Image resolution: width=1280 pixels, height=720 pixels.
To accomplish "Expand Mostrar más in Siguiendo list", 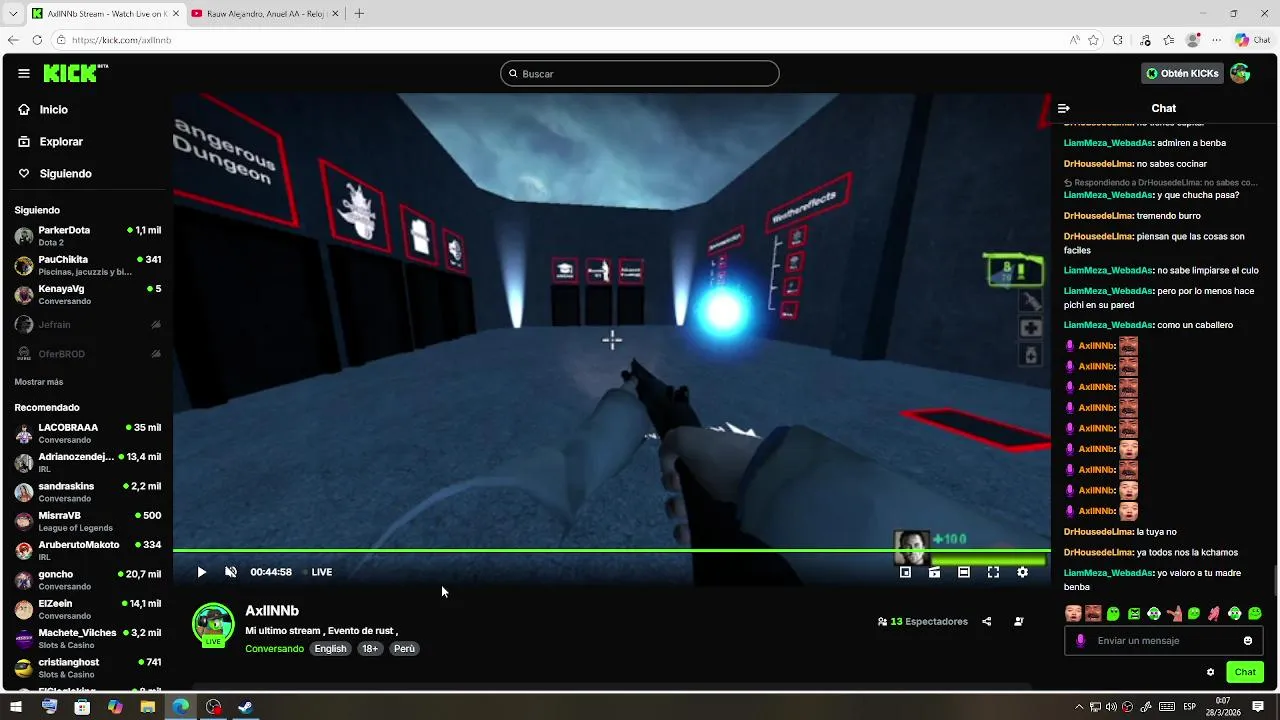I will point(39,382).
